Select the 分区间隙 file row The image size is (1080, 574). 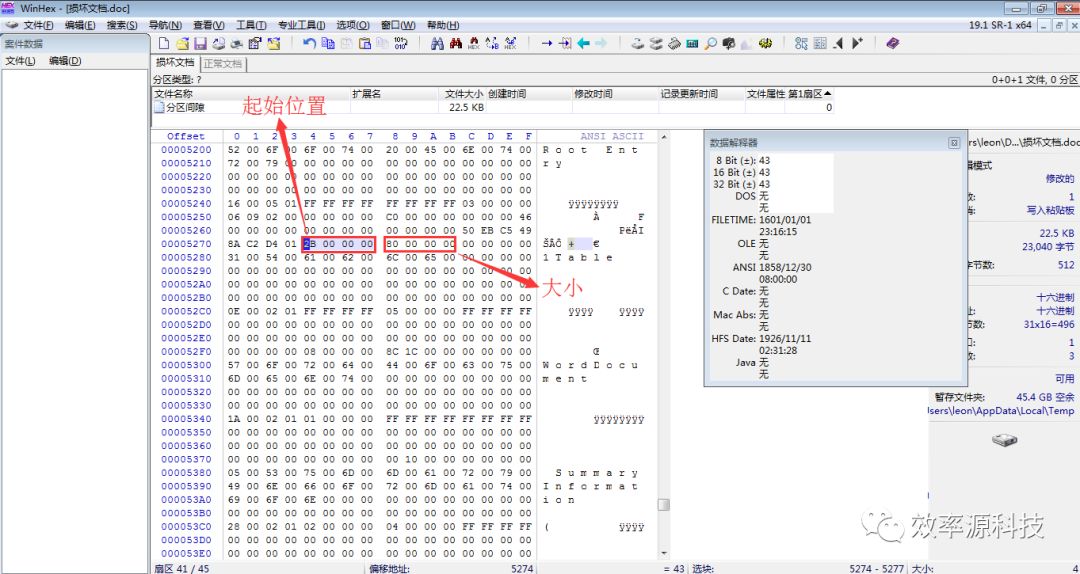click(492, 107)
